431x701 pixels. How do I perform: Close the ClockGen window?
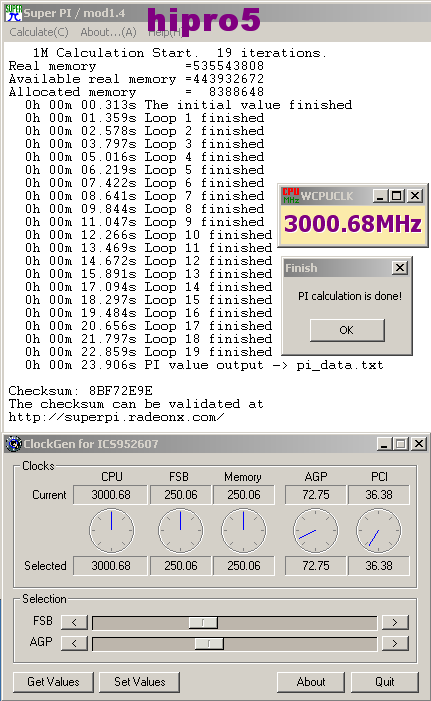[419, 444]
